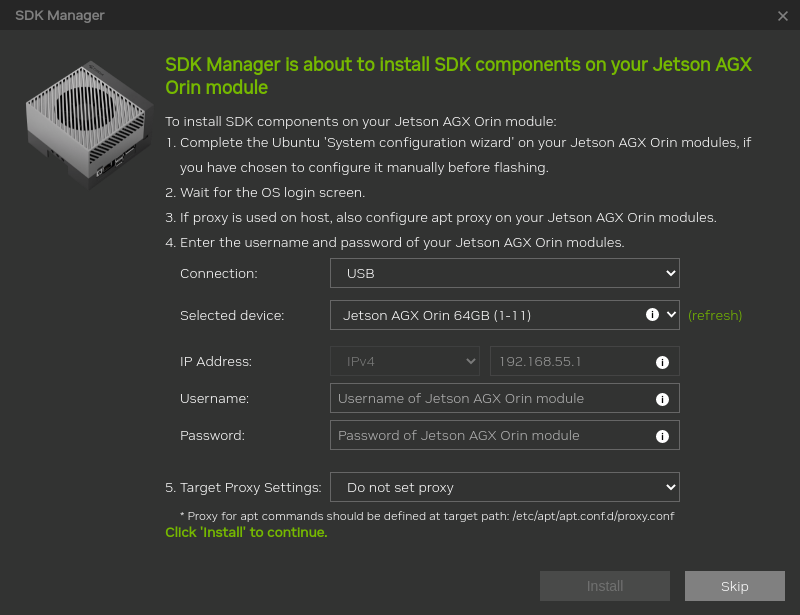Viewport: 800px width, 615px height.
Task: Focus the Password input field
Action: (492, 435)
